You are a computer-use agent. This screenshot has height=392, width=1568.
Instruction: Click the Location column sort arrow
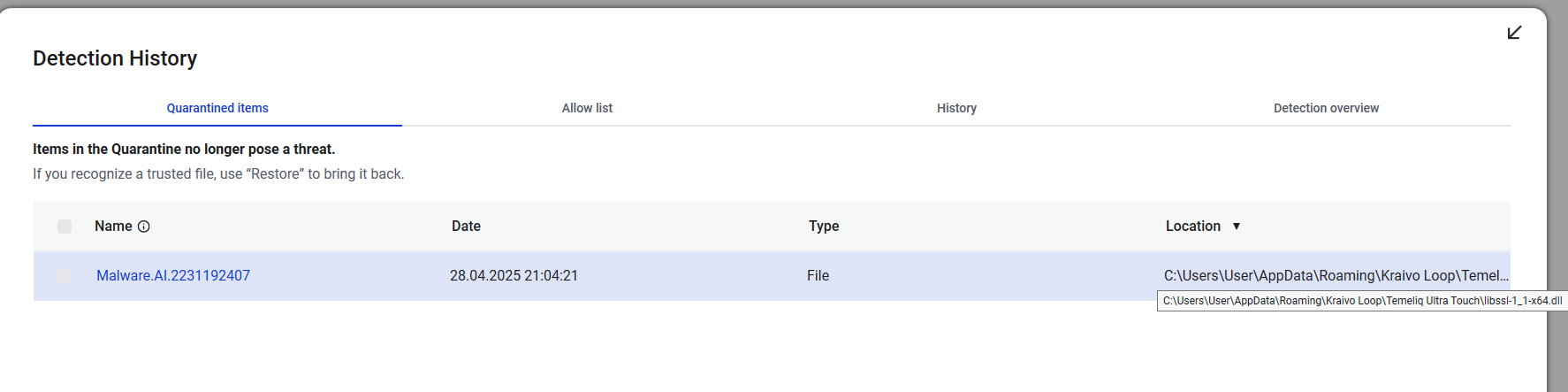click(1237, 227)
